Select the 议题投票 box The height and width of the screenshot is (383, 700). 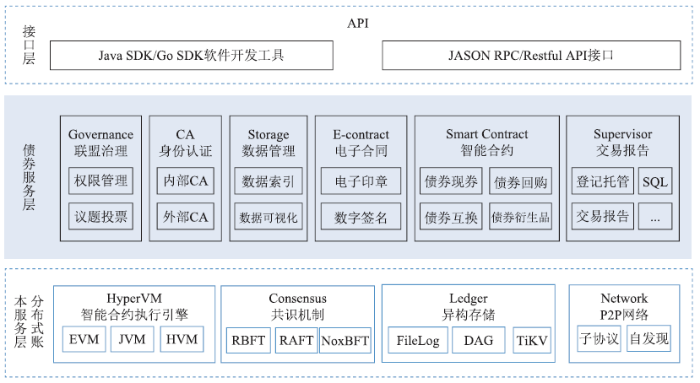click(101, 216)
